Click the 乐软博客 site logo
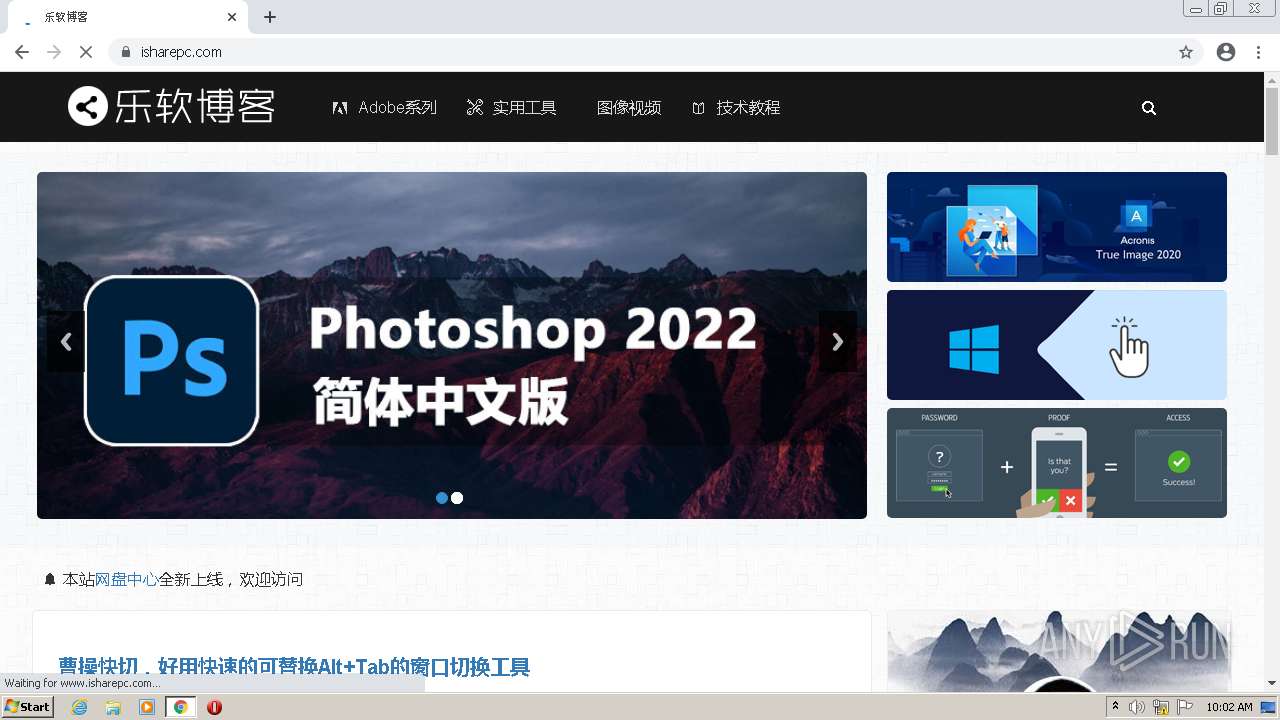The image size is (1280, 720). click(171, 106)
